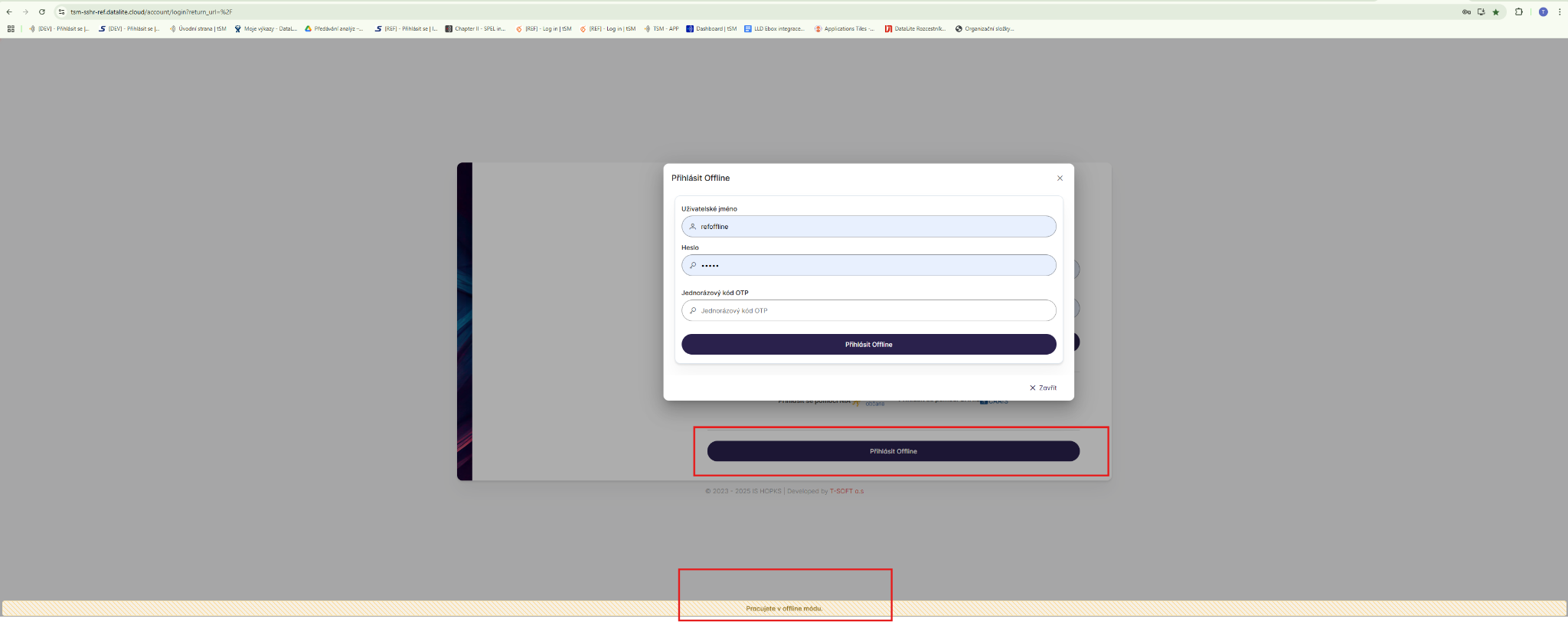The height and width of the screenshot is (622, 1568).
Task: Open the browser Extensions puzzle icon
Action: 1519,12
